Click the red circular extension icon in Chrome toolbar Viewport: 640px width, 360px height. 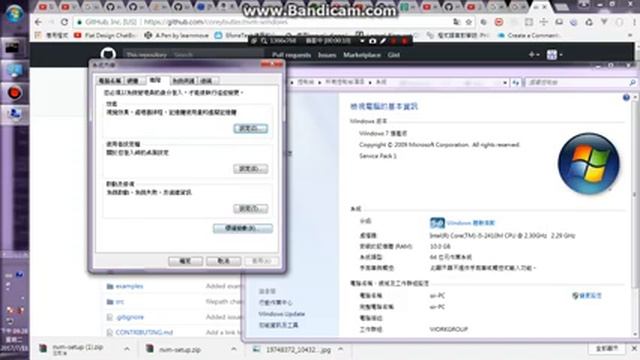tap(499, 22)
